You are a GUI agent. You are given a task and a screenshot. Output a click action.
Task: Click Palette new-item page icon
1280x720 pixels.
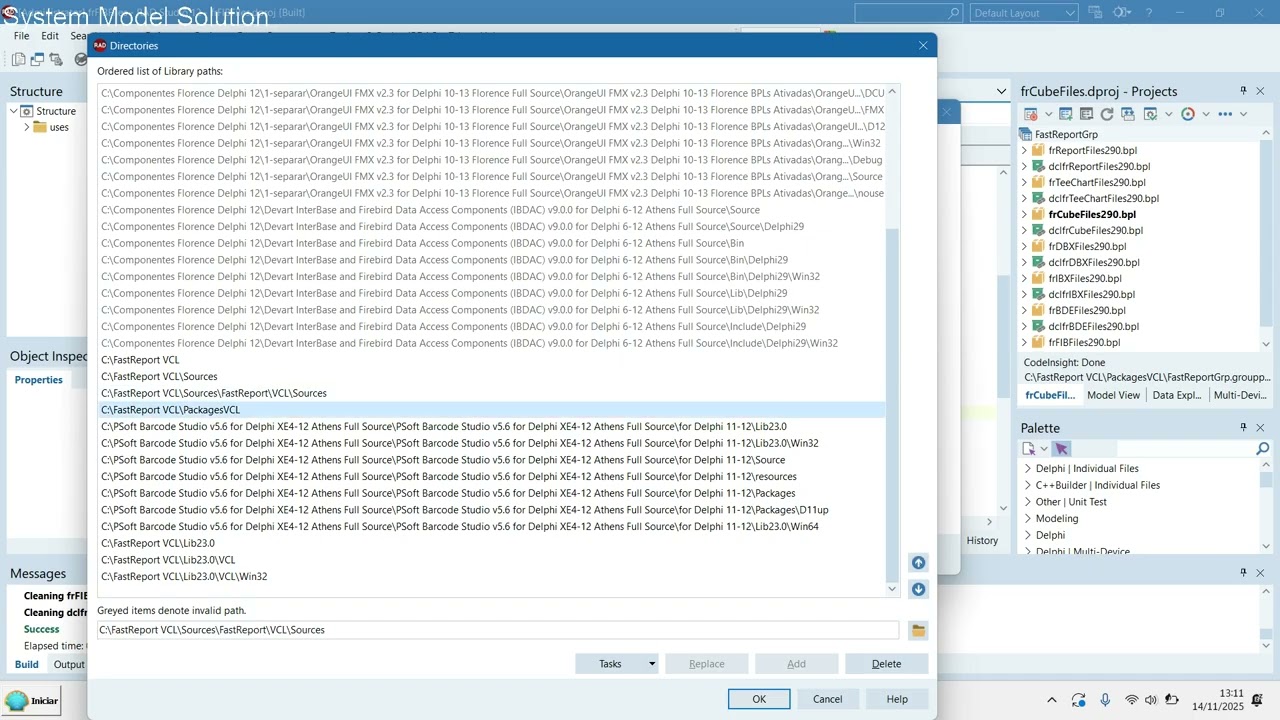(x=1029, y=449)
